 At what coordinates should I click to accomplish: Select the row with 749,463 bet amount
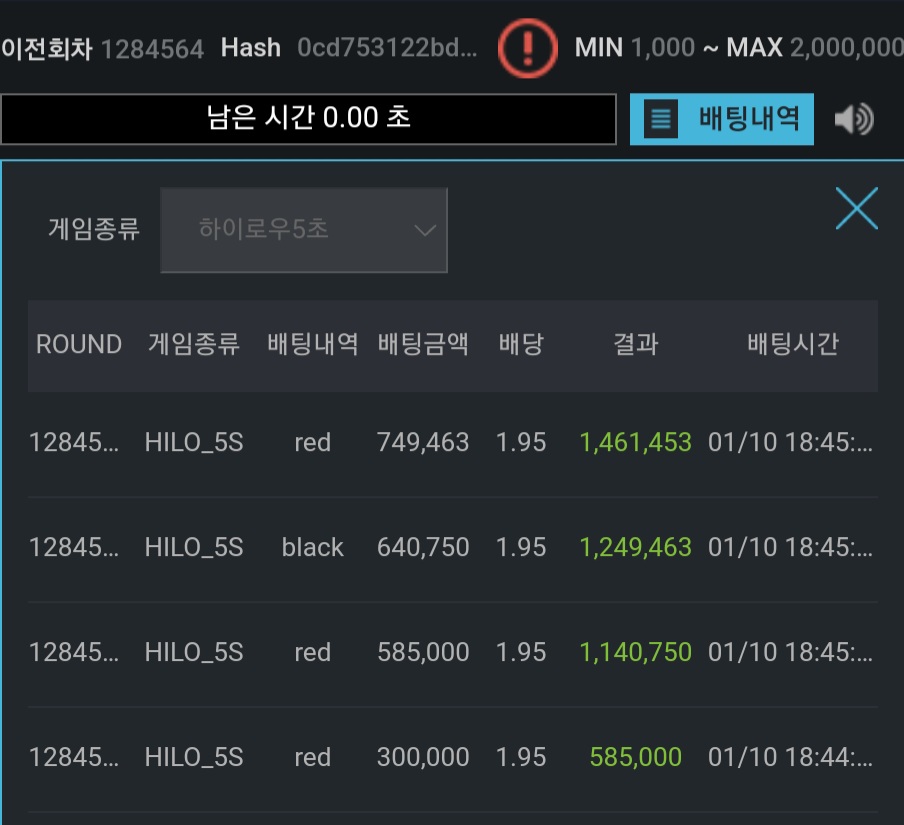pos(453,443)
